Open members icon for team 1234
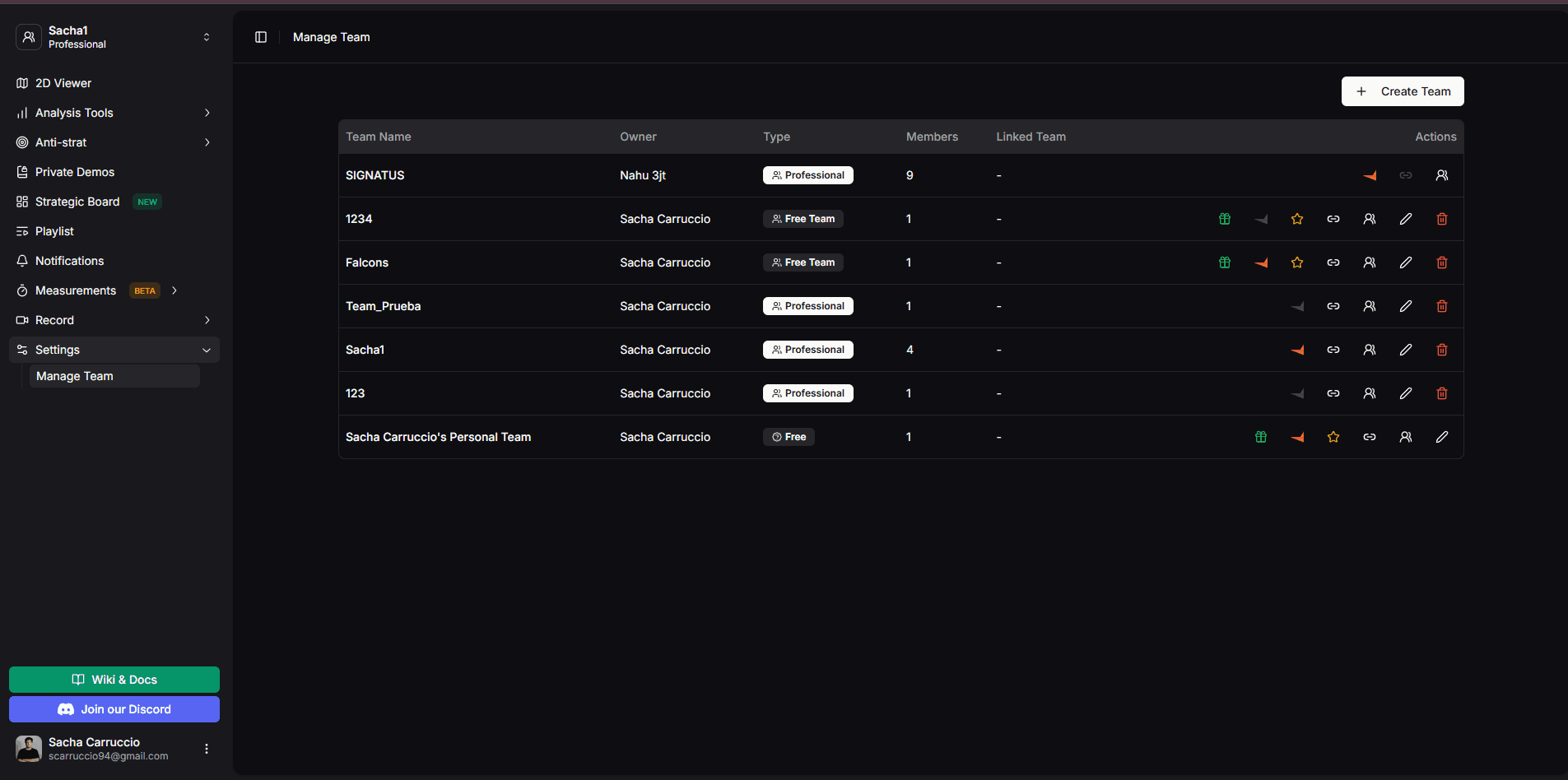Viewport: 1568px width, 780px height. pos(1370,219)
